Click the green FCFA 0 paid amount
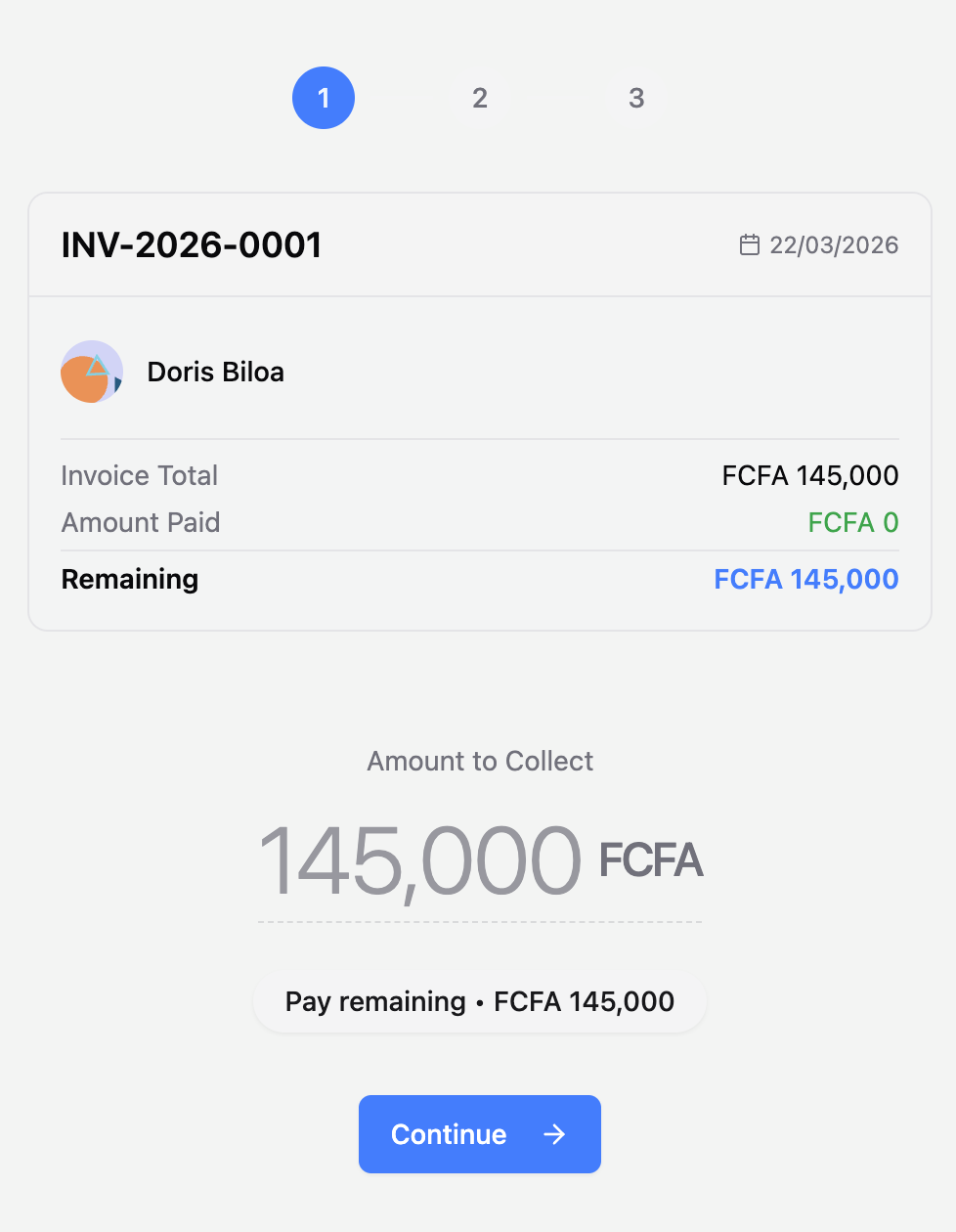The image size is (956, 1232). tap(852, 522)
